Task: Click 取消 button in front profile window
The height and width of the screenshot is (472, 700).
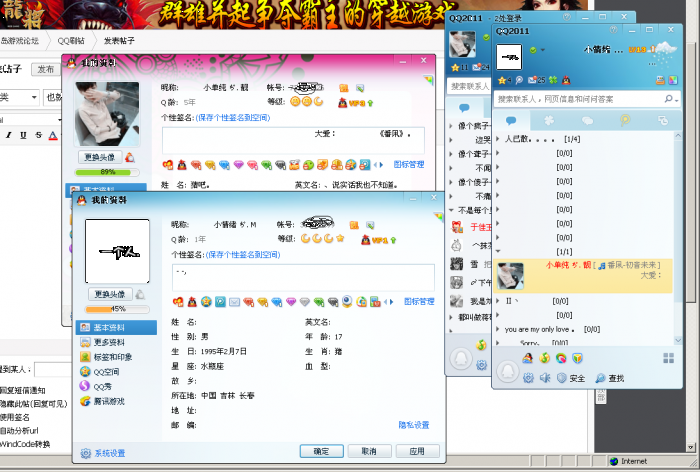Action: pyautogui.click(x=370, y=451)
